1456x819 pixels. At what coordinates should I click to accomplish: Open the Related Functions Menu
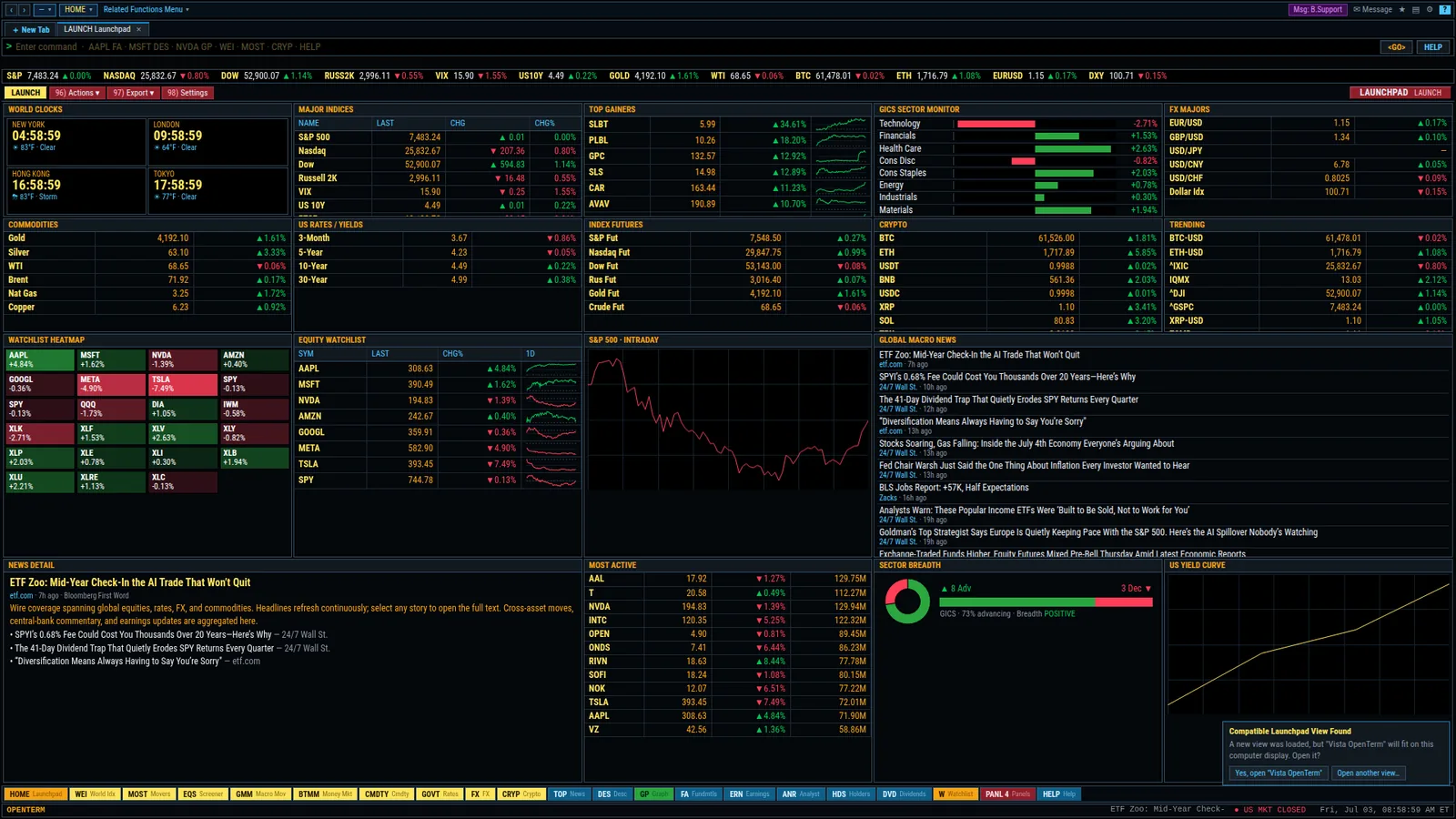(146, 9)
